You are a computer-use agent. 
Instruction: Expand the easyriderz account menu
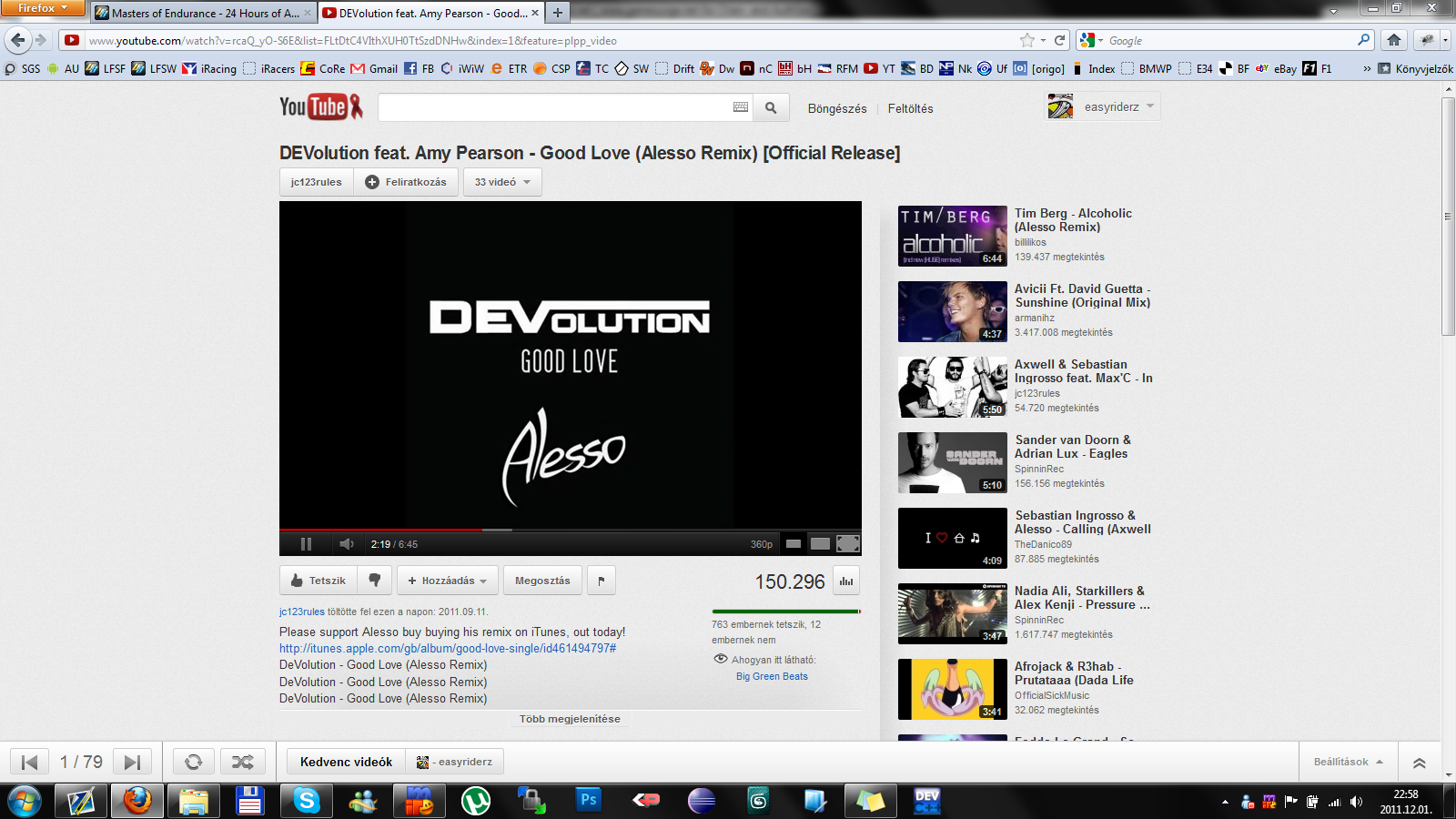pos(1103,106)
